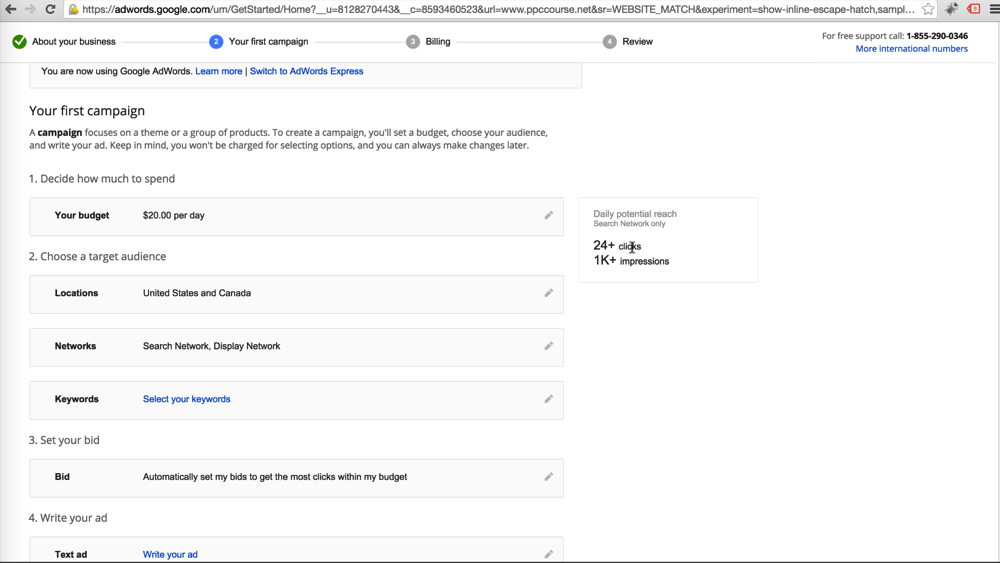This screenshot has width=1000, height=563.
Task: Go to the Billing step
Action: pos(438,41)
